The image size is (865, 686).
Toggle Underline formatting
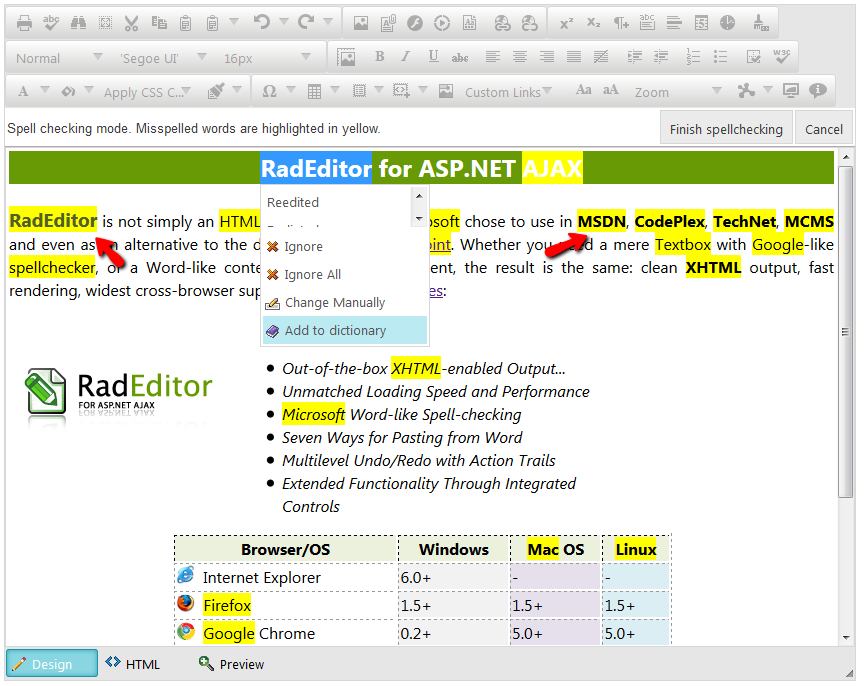tap(433, 56)
